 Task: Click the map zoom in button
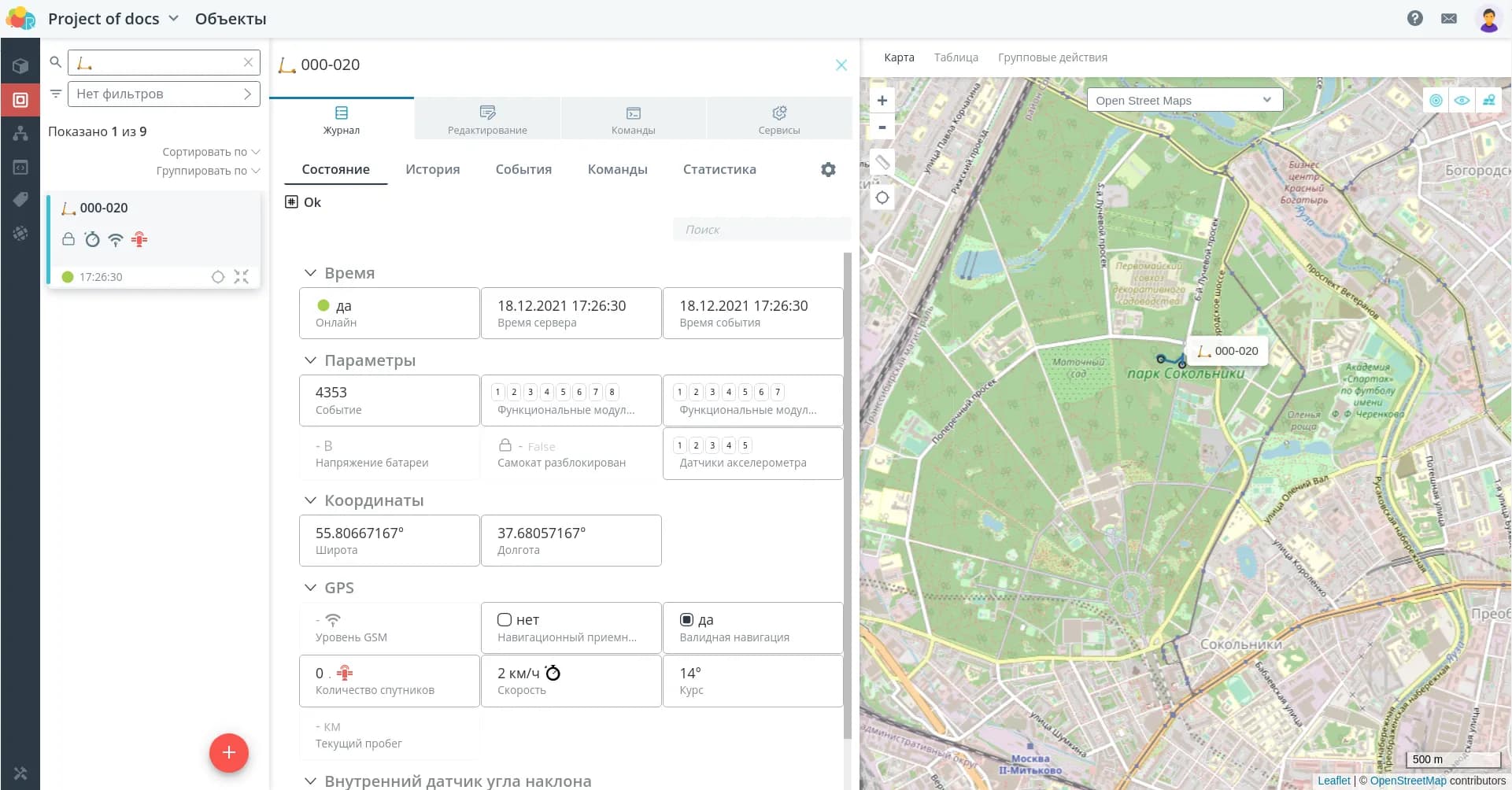click(882, 101)
